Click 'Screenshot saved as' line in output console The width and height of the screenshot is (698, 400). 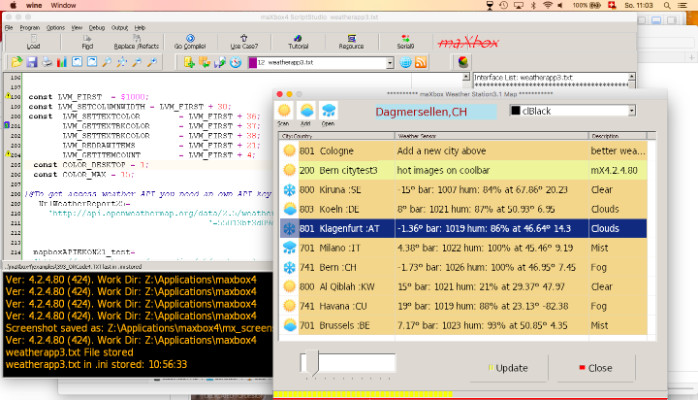pyautogui.click(x=138, y=328)
